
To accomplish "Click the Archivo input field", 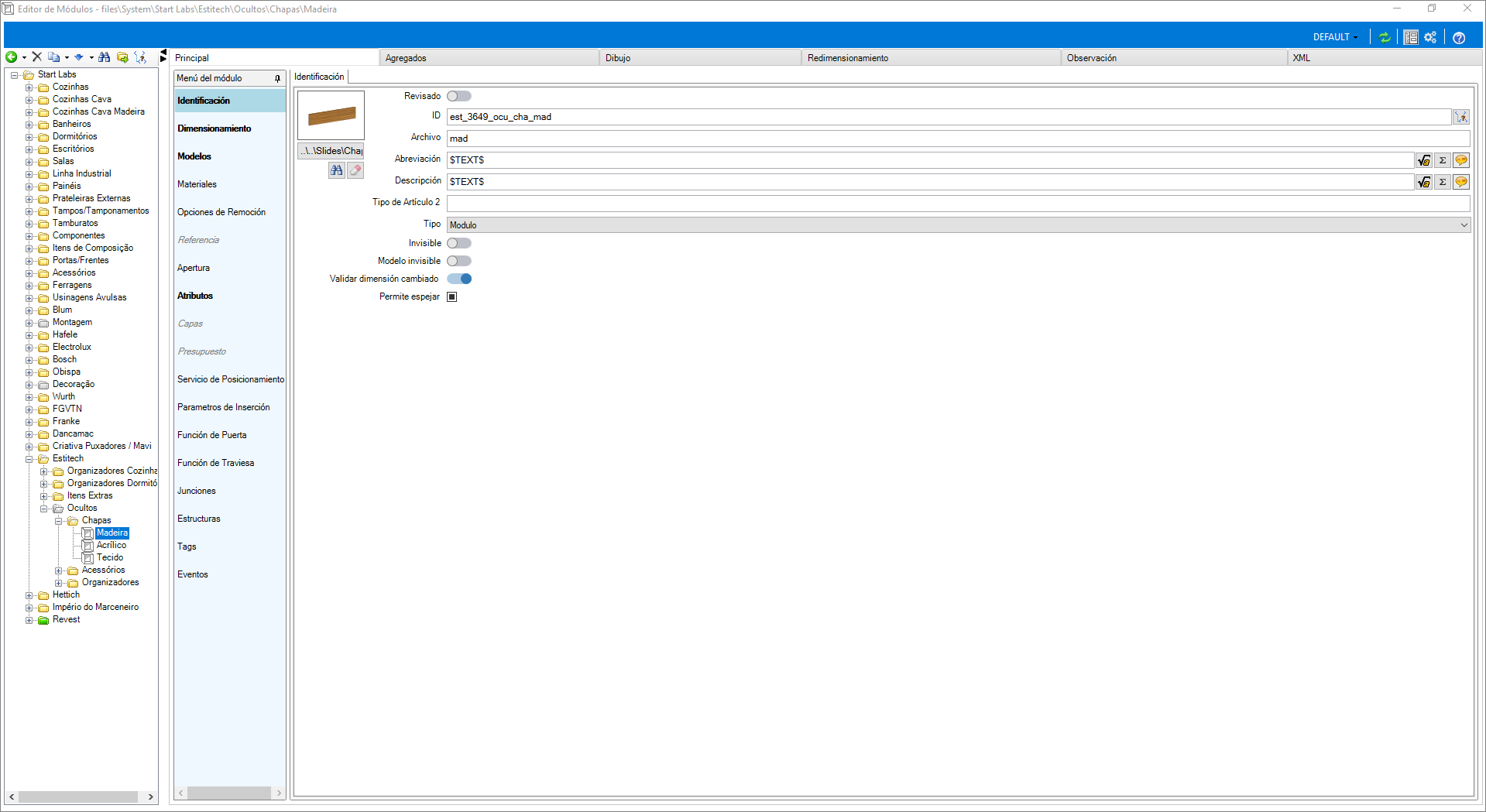I will point(958,139).
